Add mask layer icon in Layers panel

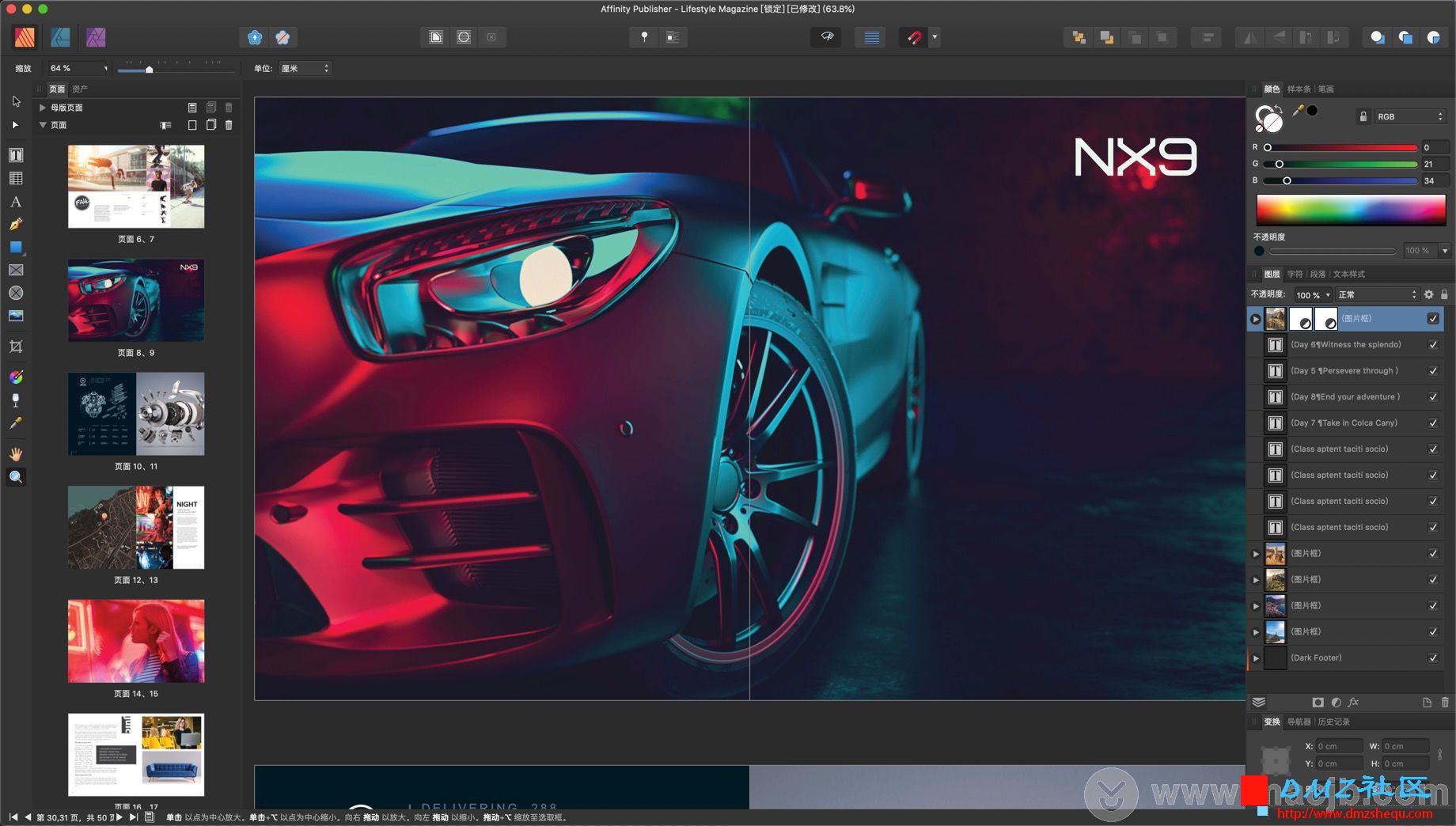(1318, 703)
